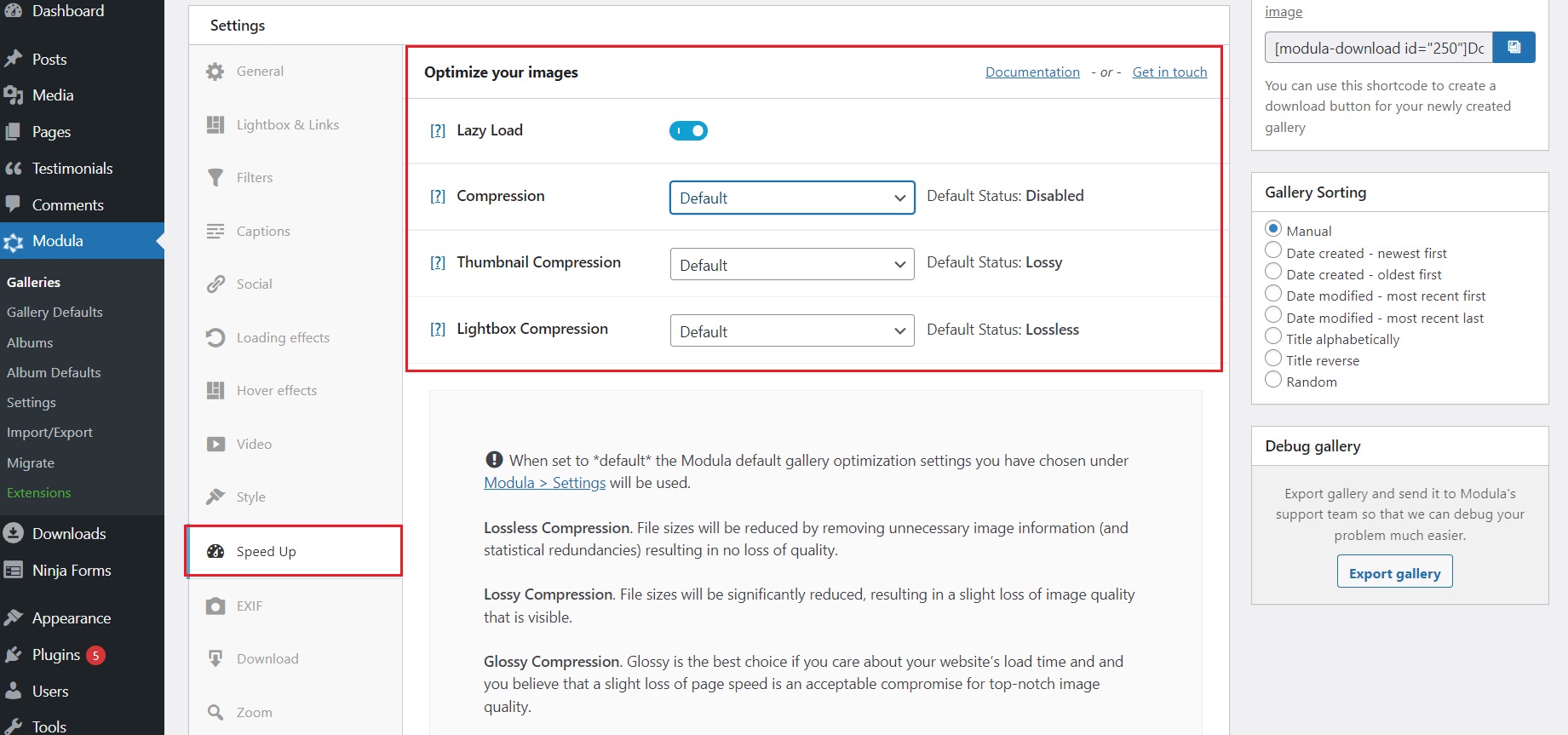Select Random gallery sorting
Viewport: 1568px width, 735px height.
[x=1273, y=380]
